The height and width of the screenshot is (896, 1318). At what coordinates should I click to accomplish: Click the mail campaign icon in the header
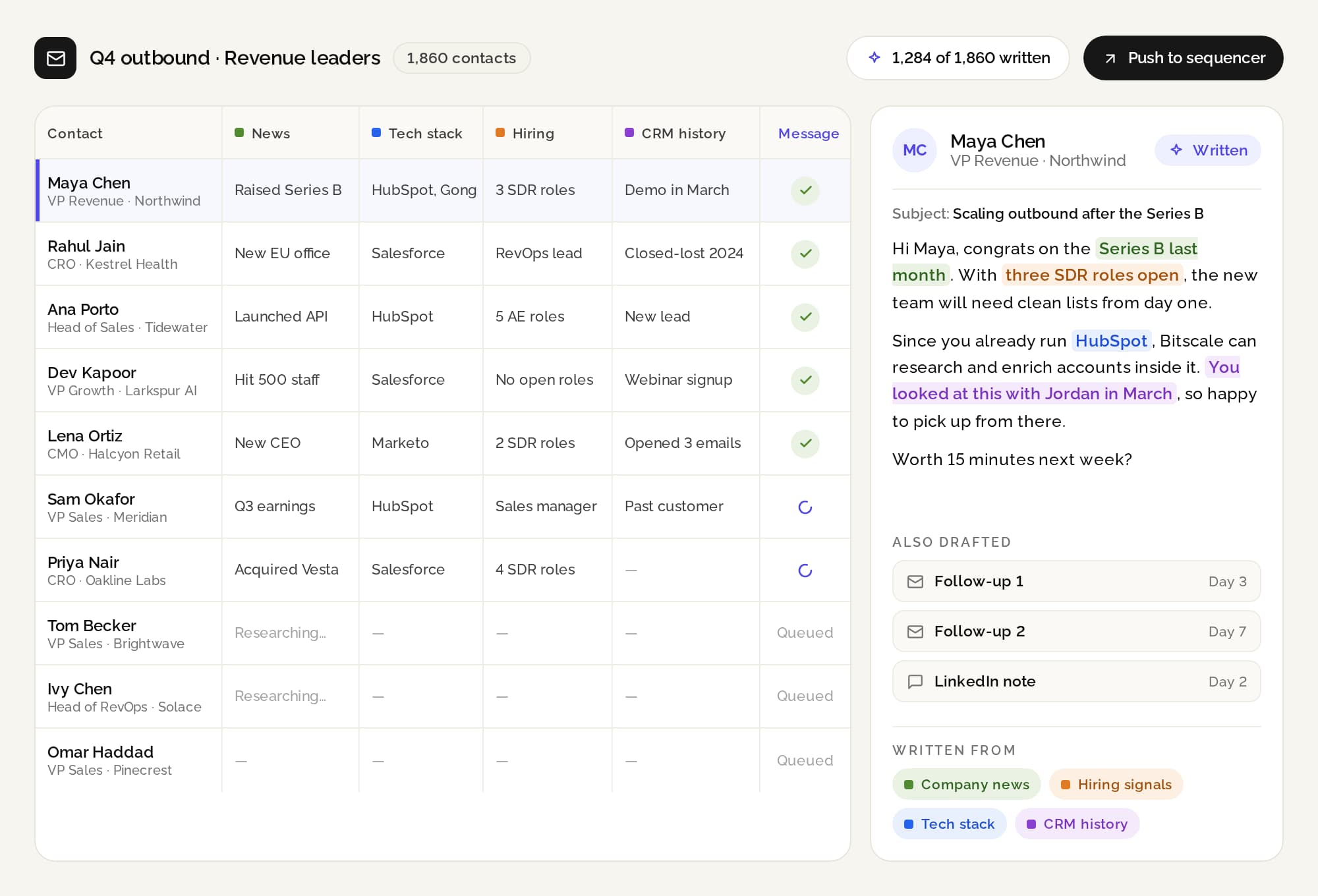[55, 58]
